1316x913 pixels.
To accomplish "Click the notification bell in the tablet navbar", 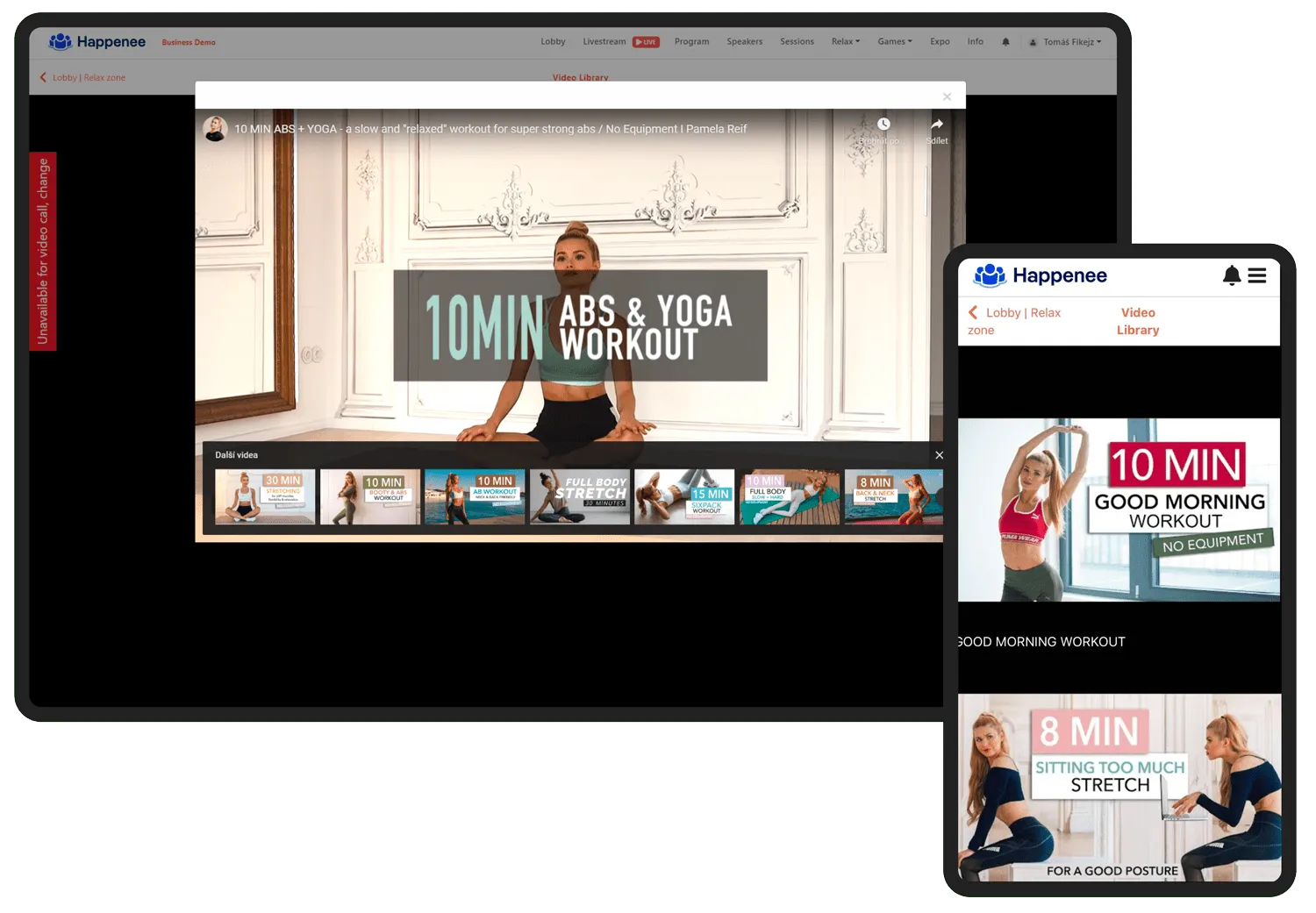I will pos(1006,41).
